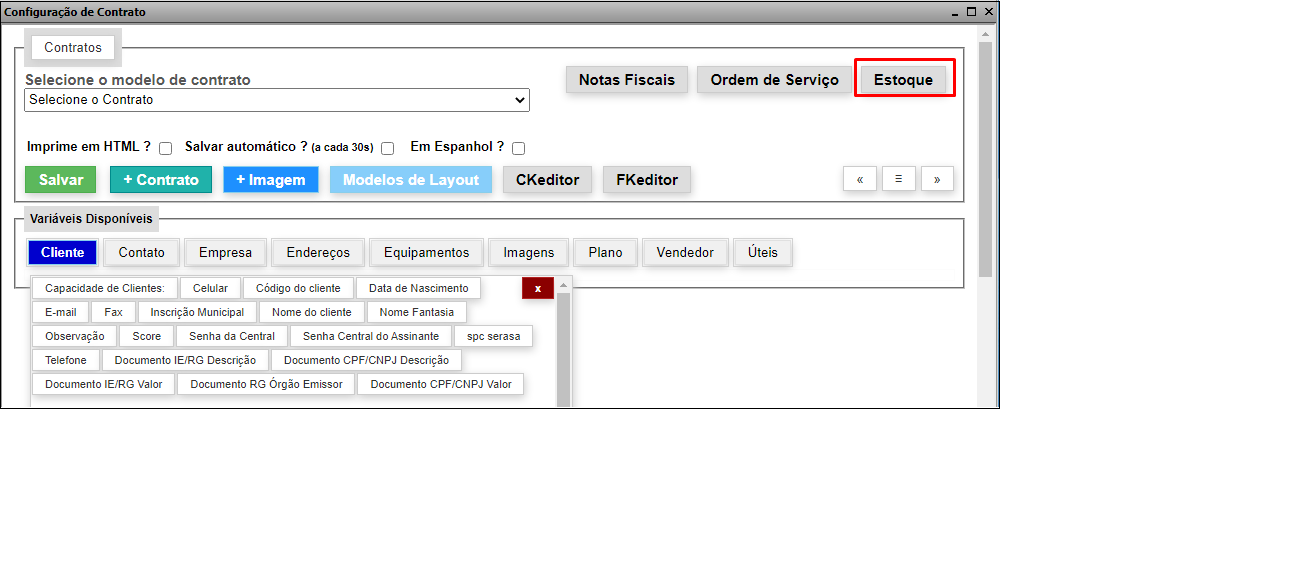The height and width of the screenshot is (575, 1295).
Task: Enable Imprime em HTML checkbox
Action: (166, 148)
